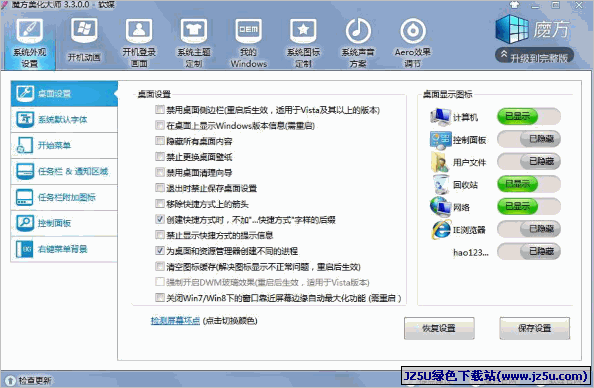Uncheck 创建快捷方式时不加快捷方式字样的后缀

pyautogui.click(x=159, y=219)
